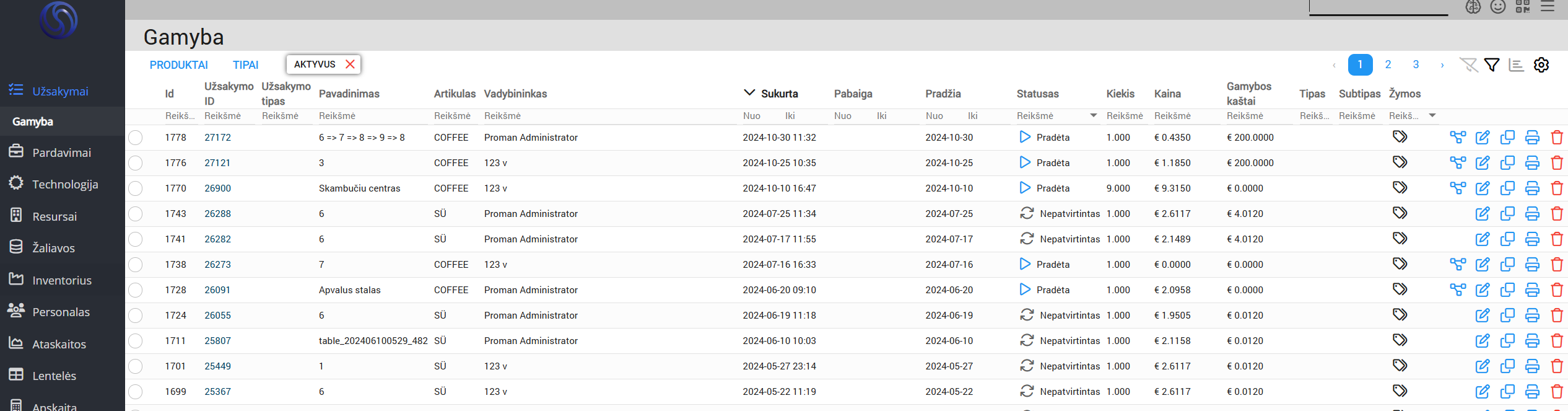
Task: Open the edit icon for order 1776
Action: [1482, 163]
